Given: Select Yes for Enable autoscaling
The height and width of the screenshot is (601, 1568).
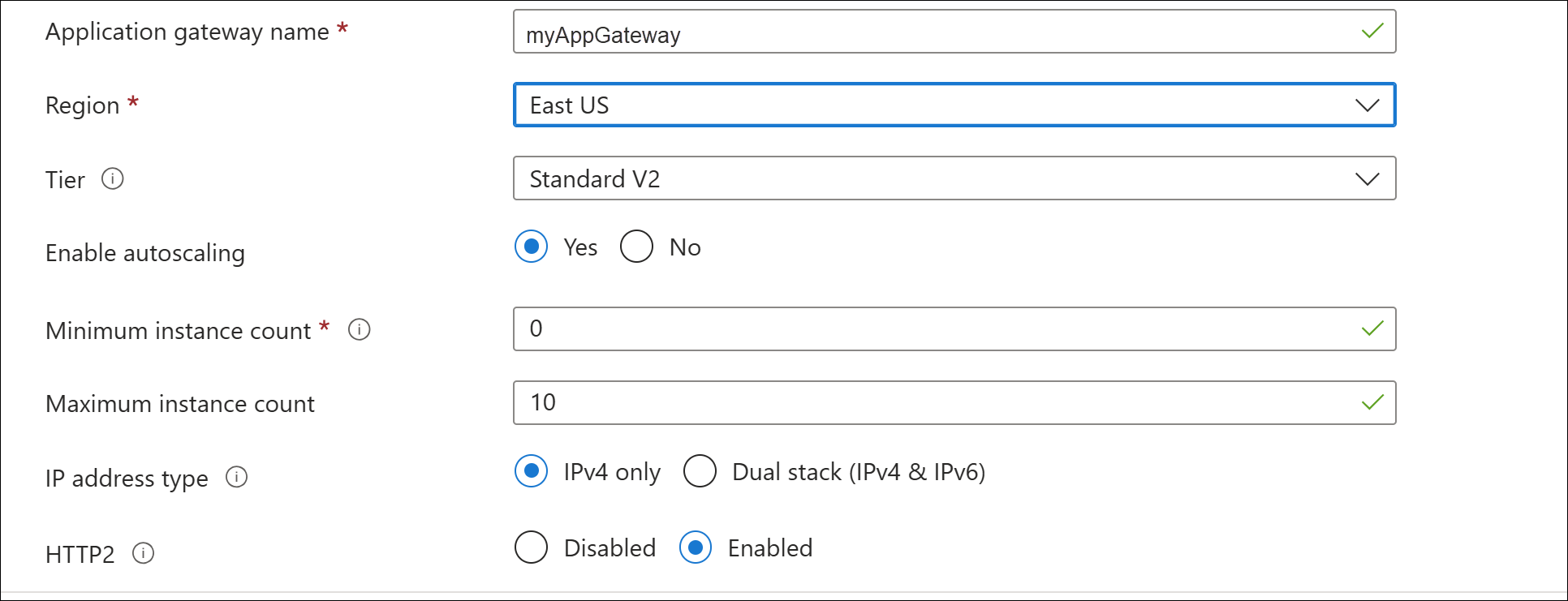Looking at the screenshot, I should point(531,247).
